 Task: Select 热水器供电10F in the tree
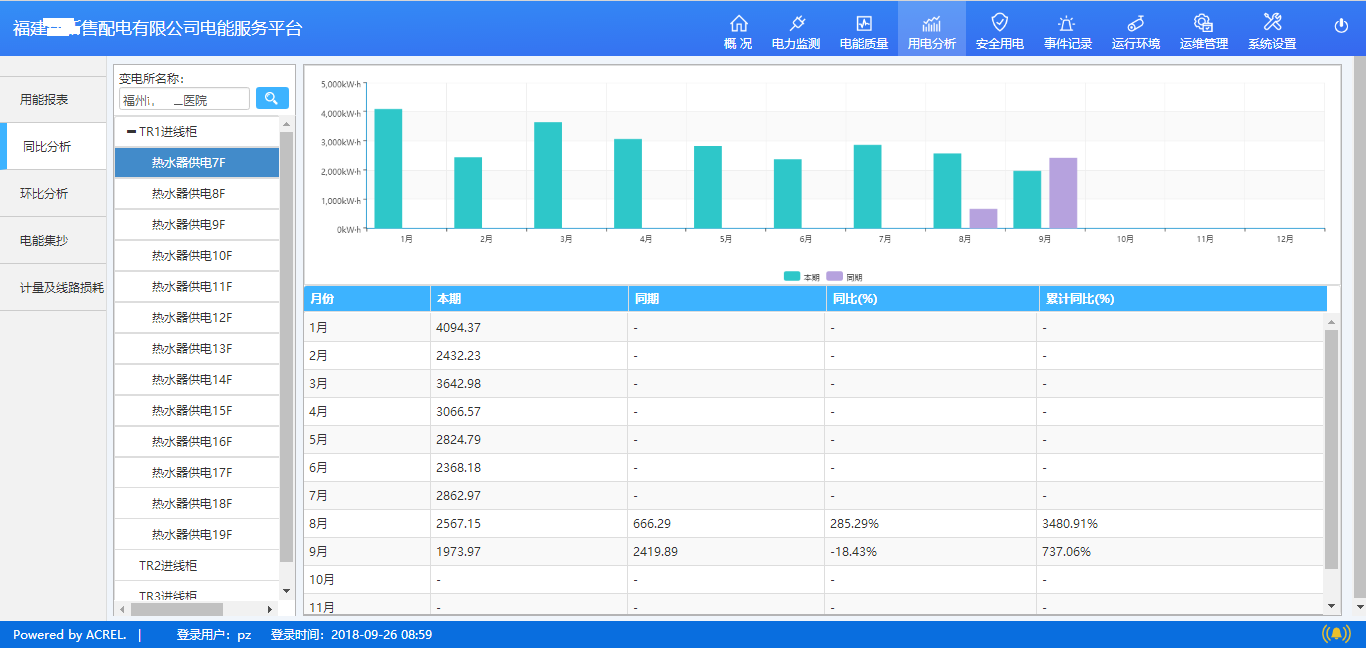pyautogui.click(x=198, y=256)
